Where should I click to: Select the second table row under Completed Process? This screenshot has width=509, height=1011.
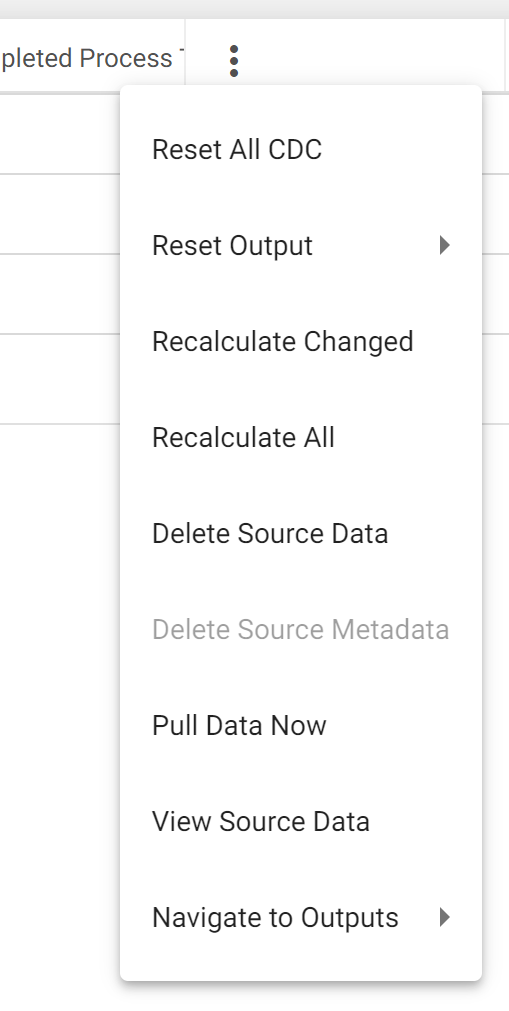(x=60, y=213)
